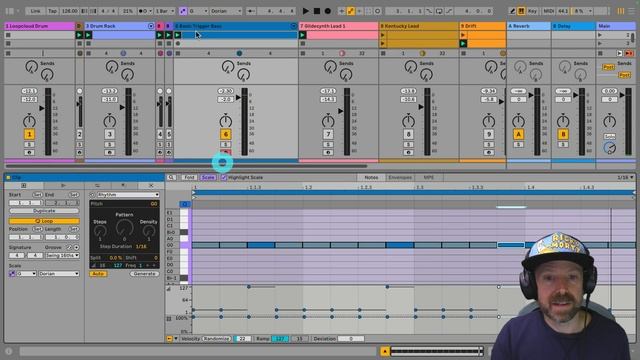The height and width of the screenshot is (360, 640).
Task: Launch the Drift second-row clip
Action: click(x=463, y=43)
